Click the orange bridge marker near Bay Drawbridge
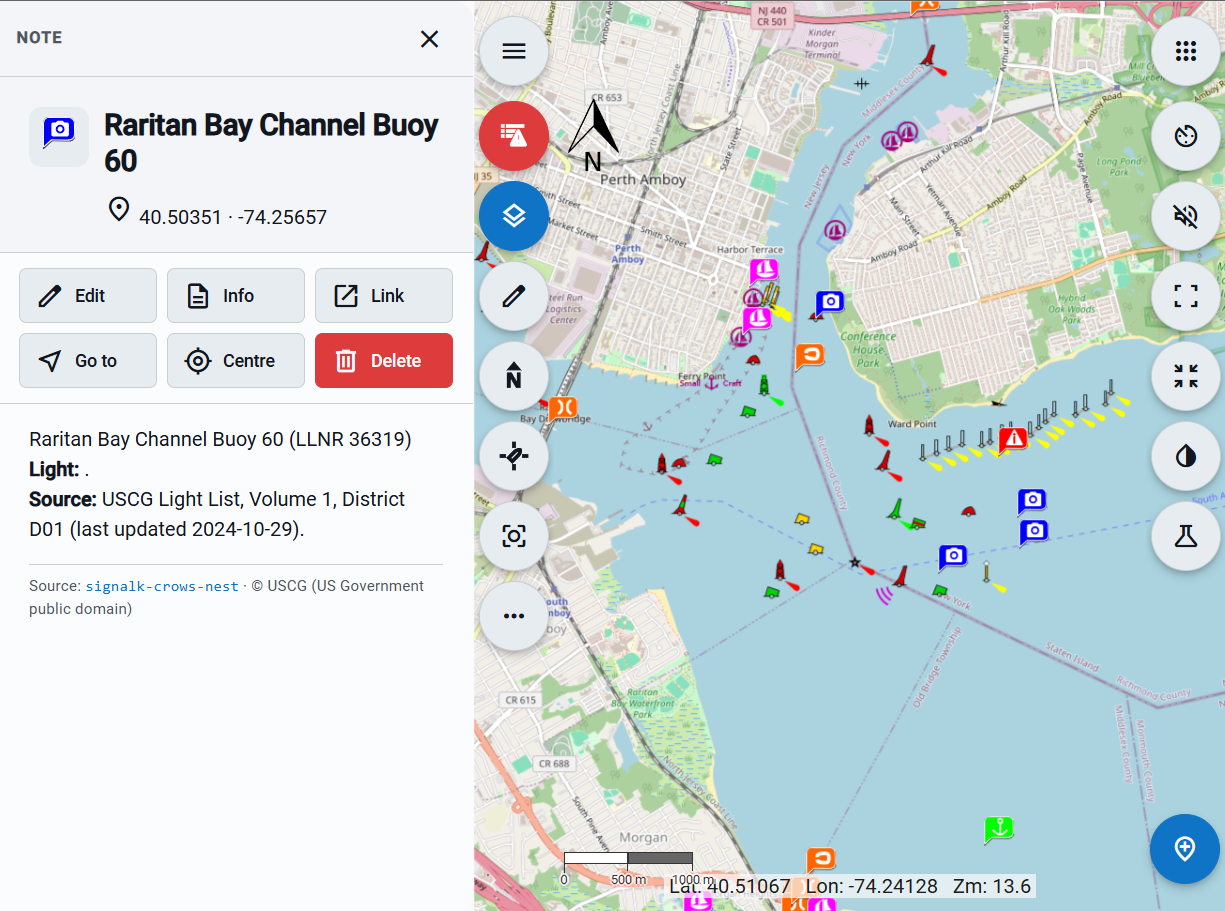The width and height of the screenshot is (1225, 911). (x=563, y=408)
